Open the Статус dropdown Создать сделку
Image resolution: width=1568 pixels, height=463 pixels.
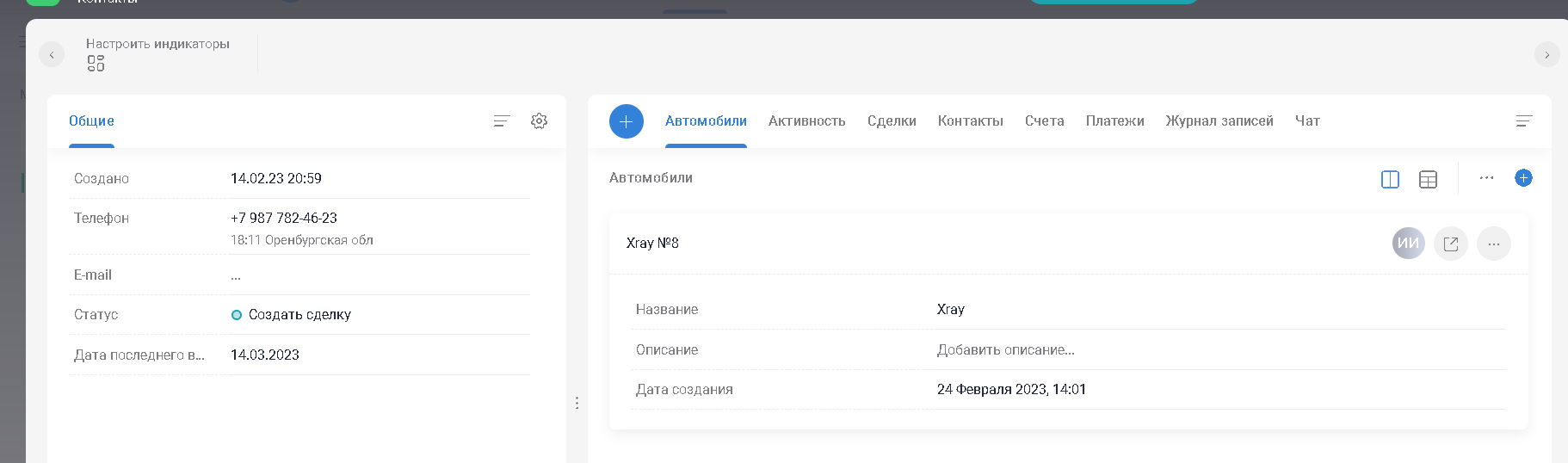[x=299, y=315]
